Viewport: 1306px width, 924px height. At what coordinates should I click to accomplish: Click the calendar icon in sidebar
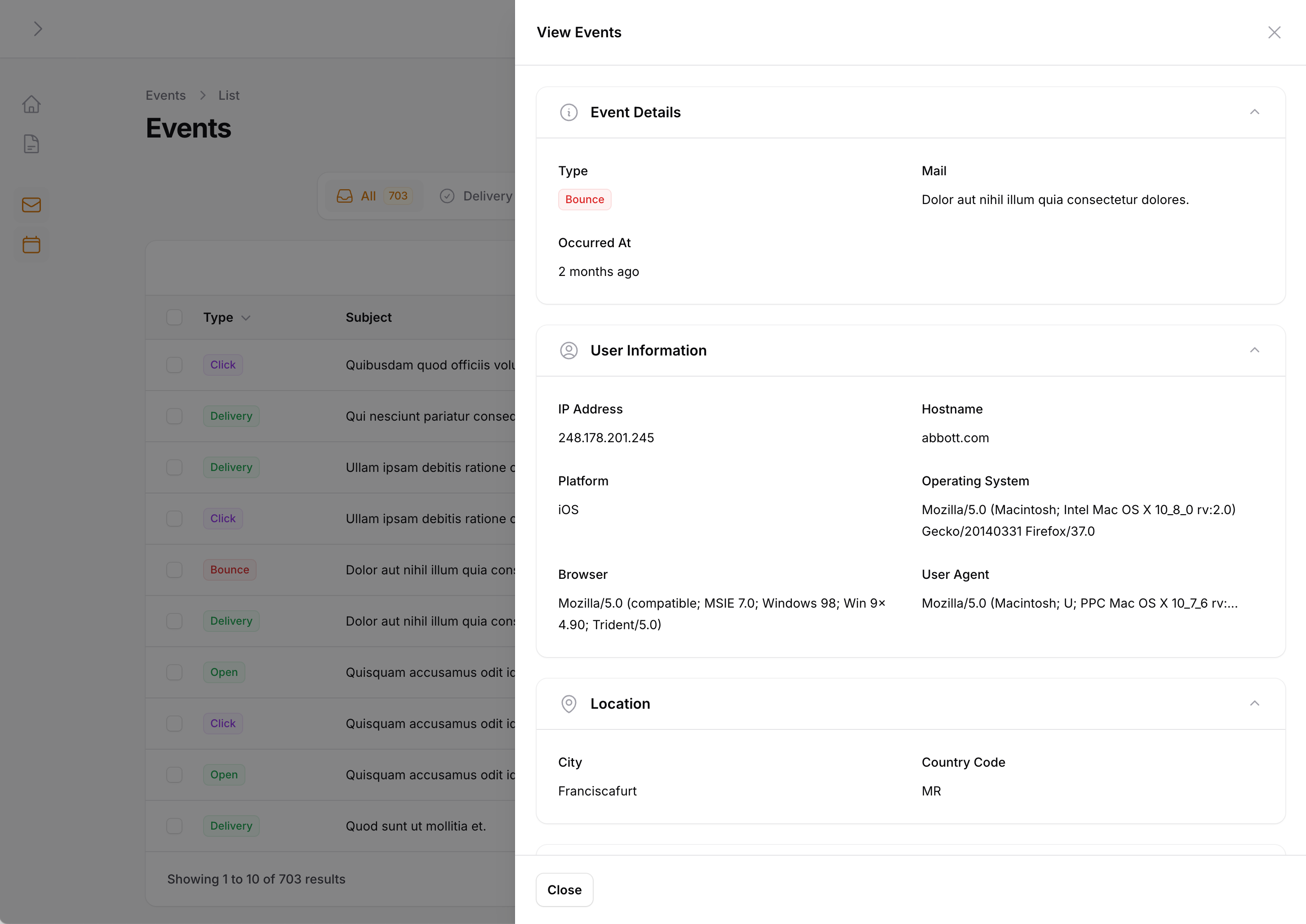click(31, 244)
